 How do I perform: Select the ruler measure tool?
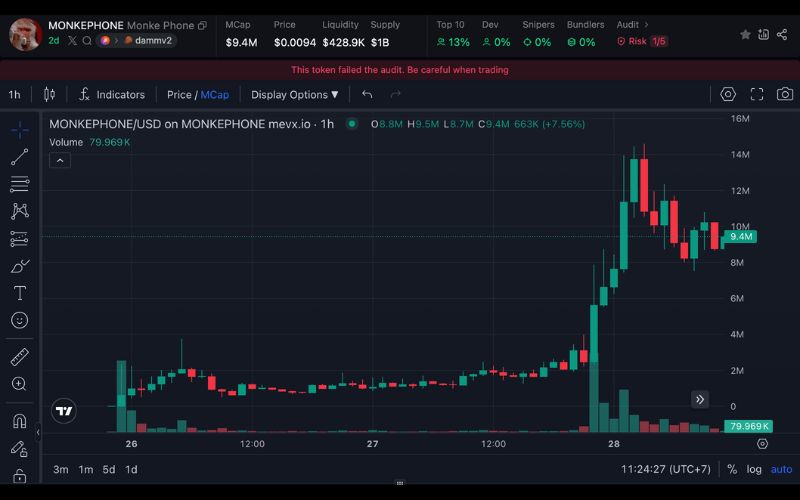coord(19,357)
